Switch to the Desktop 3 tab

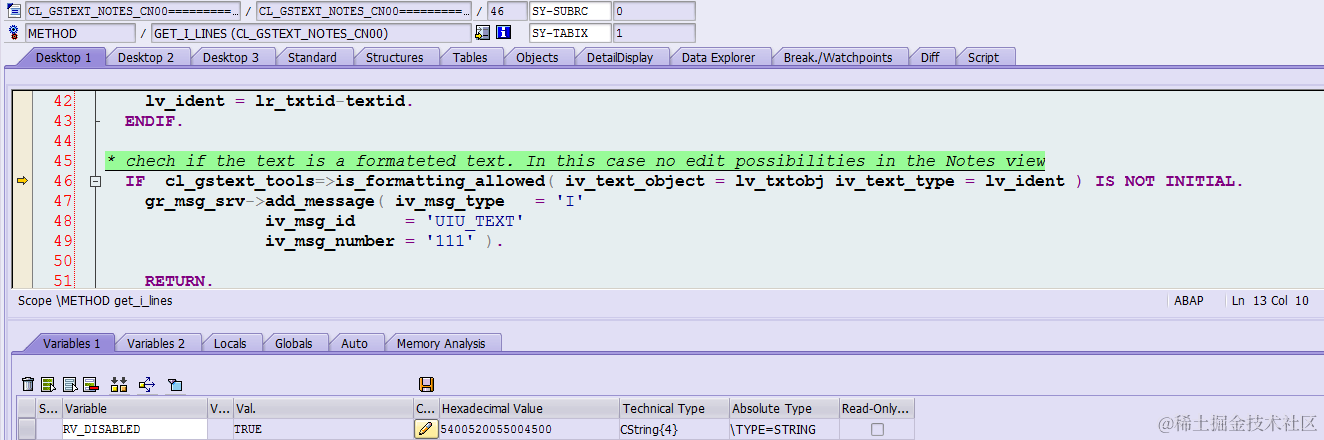(231, 57)
